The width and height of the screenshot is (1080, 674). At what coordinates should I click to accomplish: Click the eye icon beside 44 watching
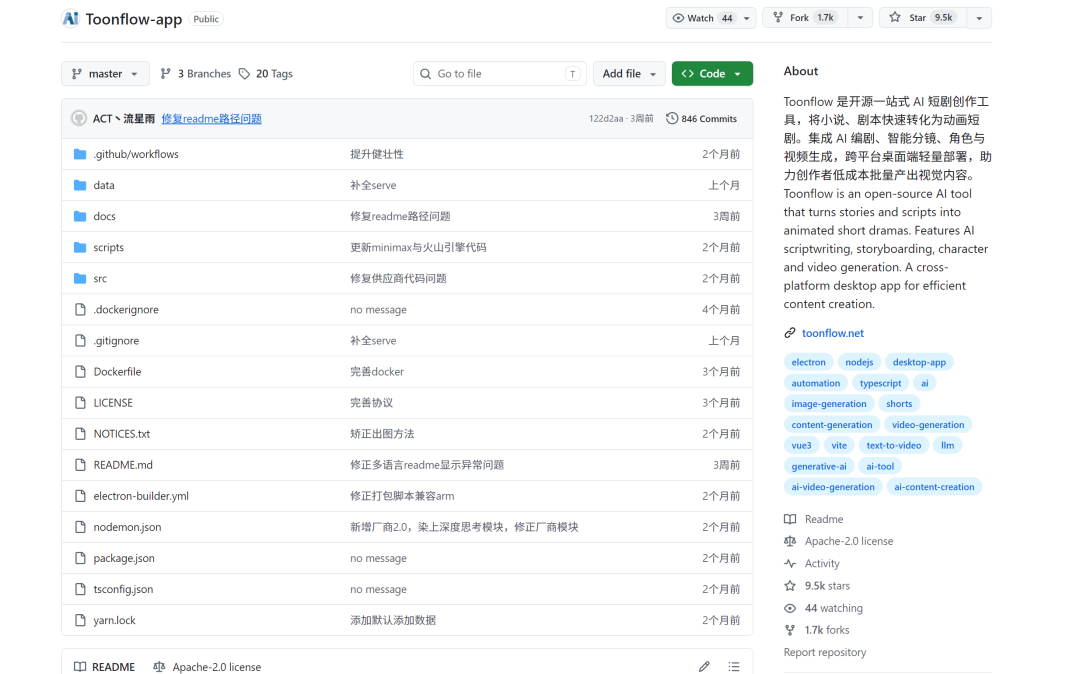coord(790,608)
